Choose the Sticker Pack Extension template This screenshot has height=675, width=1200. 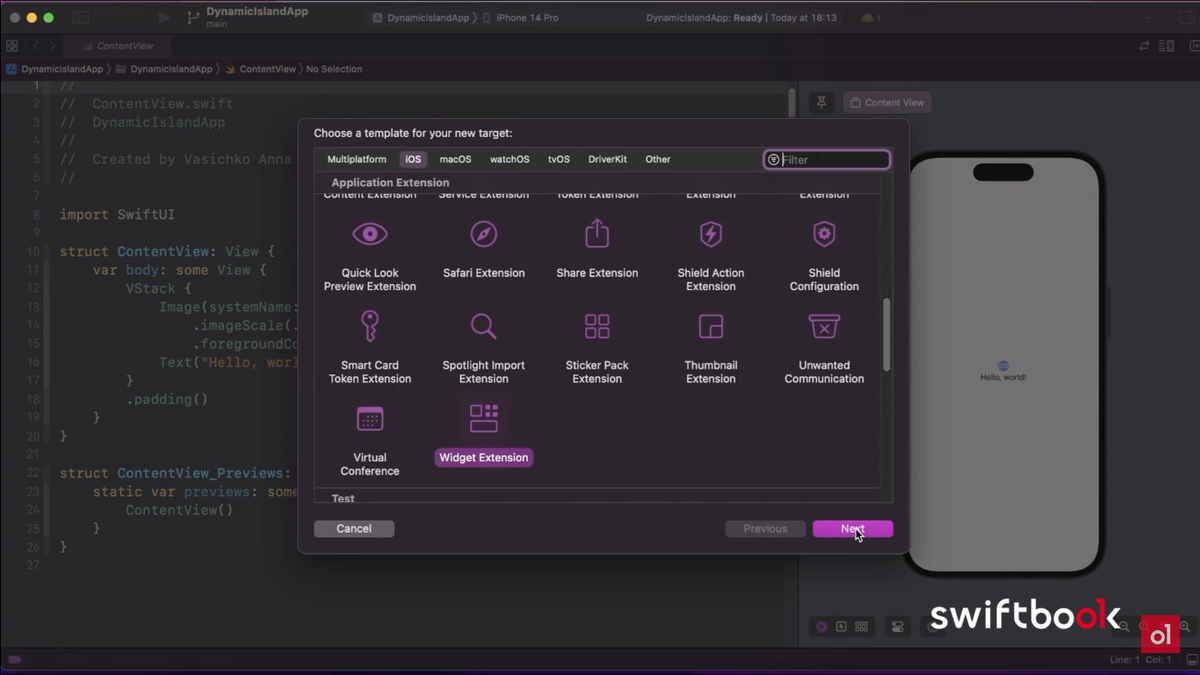tap(597, 347)
